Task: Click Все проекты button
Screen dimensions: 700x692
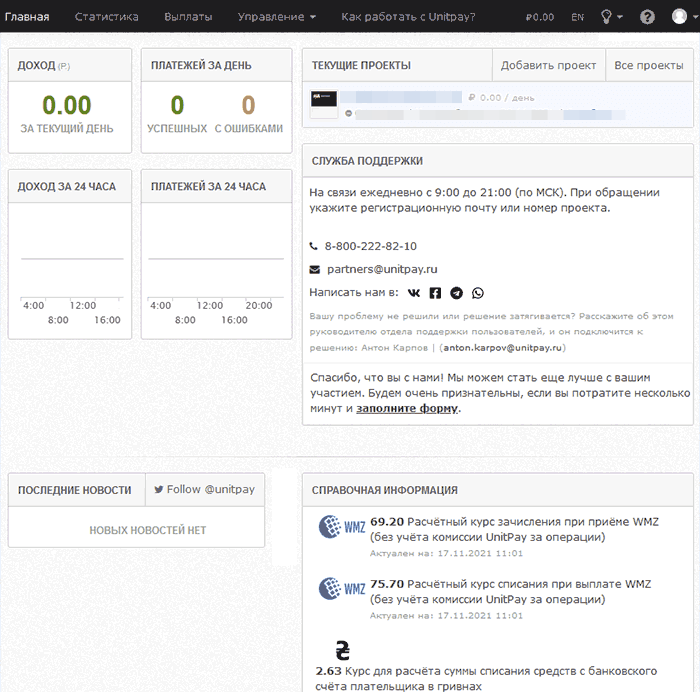Action: [x=648, y=66]
